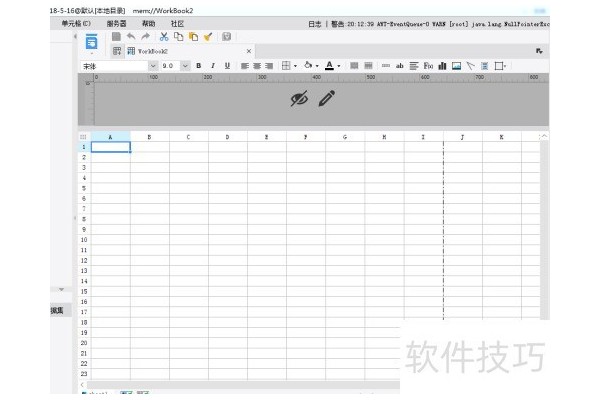The width and height of the screenshot is (600, 400).
Task: Open the tab list arrow at right of tab bar
Action: point(540,51)
